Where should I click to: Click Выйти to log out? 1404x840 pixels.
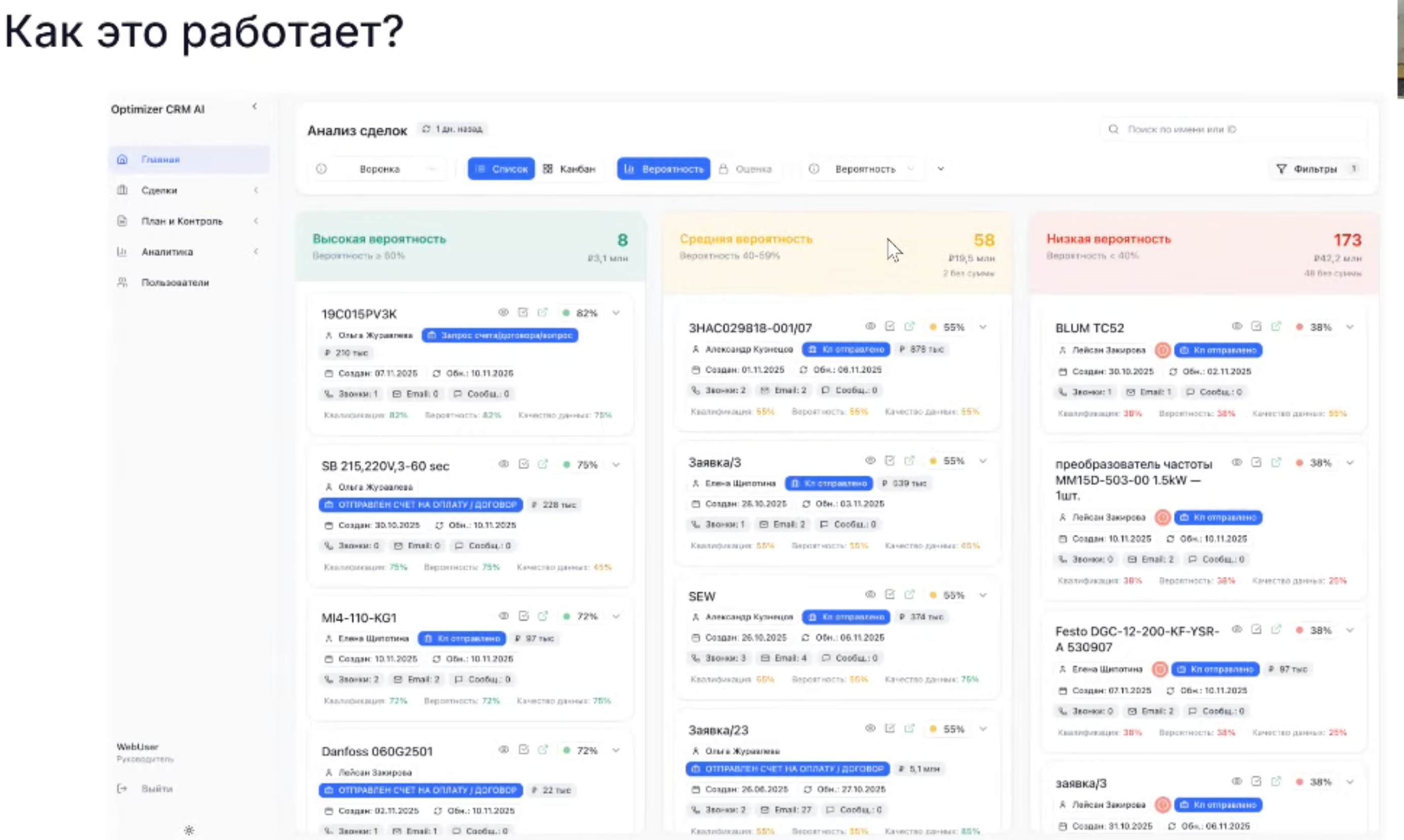(156, 788)
